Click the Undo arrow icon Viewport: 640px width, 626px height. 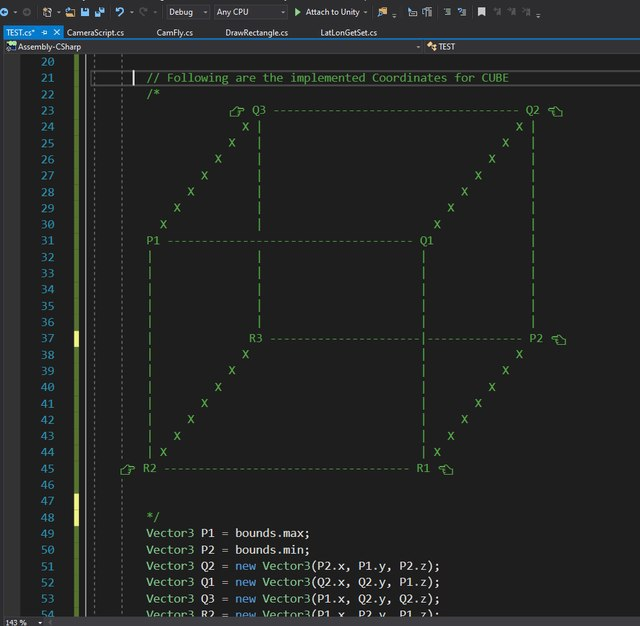(120, 12)
